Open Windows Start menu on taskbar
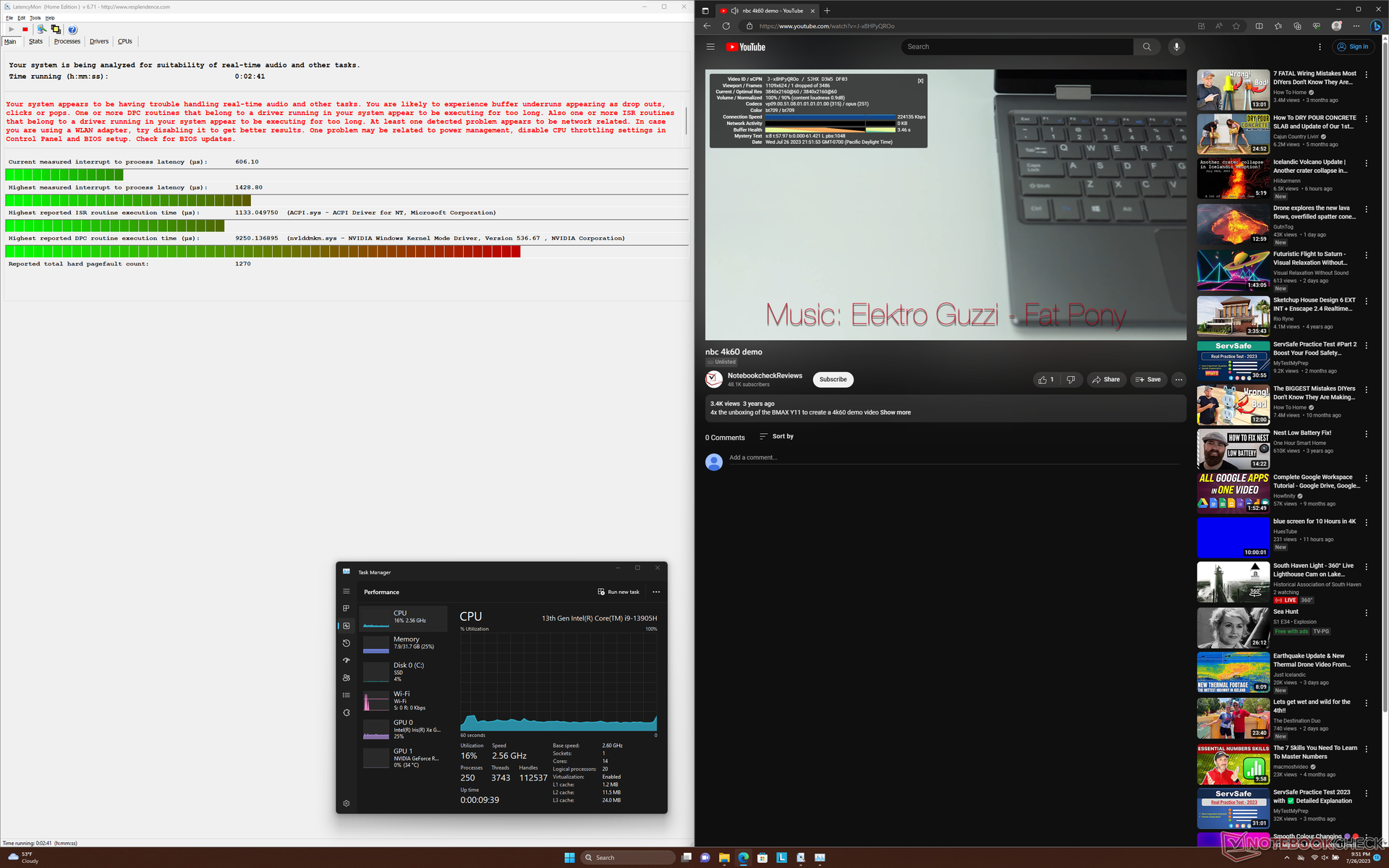The image size is (1389, 868). coord(569,858)
